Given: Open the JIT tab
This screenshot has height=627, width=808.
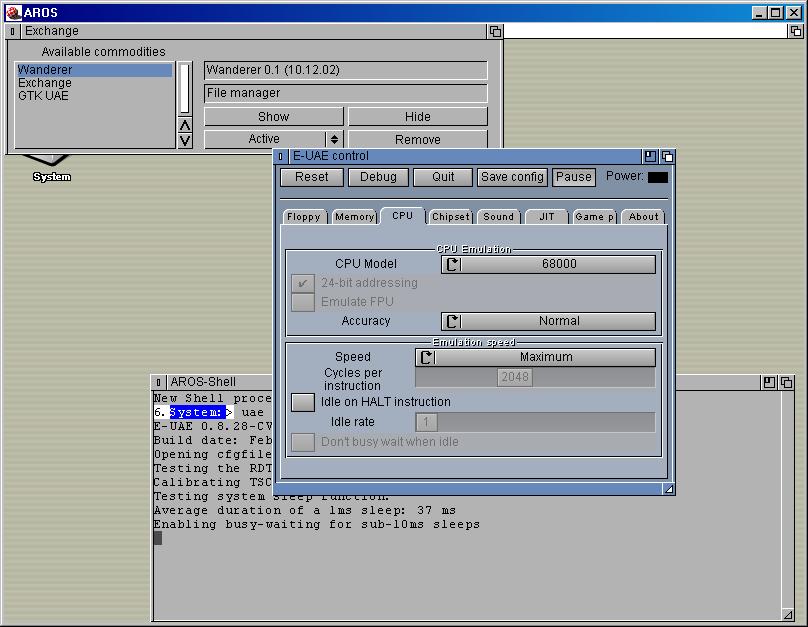Looking at the screenshot, I should click(x=547, y=217).
